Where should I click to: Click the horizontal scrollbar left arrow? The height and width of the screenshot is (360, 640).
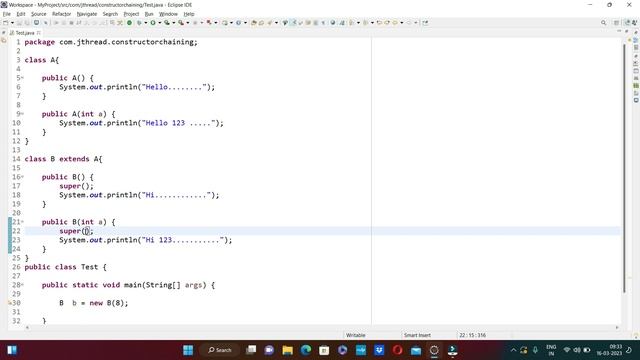point(27,327)
